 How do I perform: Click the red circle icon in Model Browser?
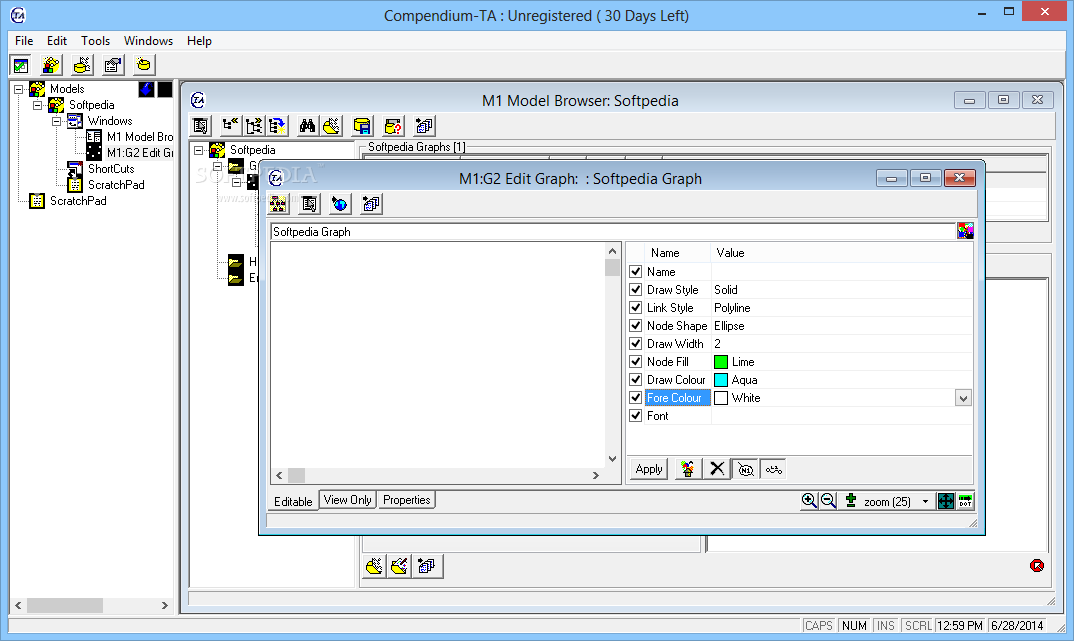point(1037,565)
